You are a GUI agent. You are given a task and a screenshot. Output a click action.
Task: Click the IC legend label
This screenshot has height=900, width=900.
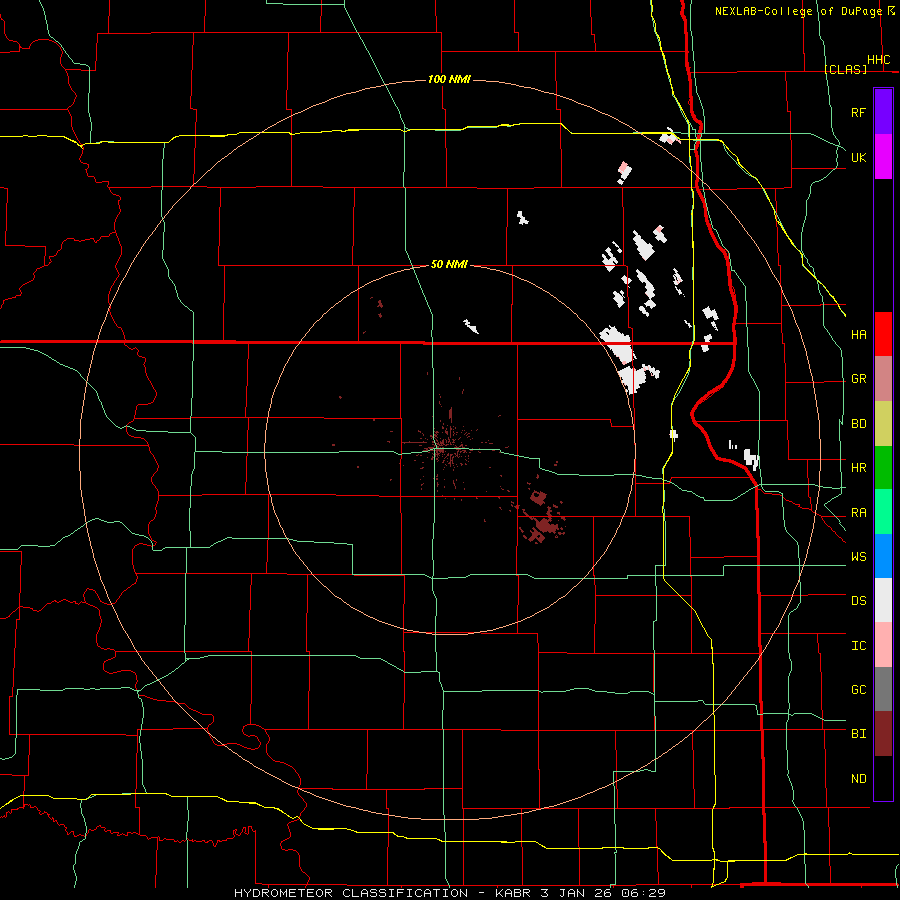click(x=858, y=646)
